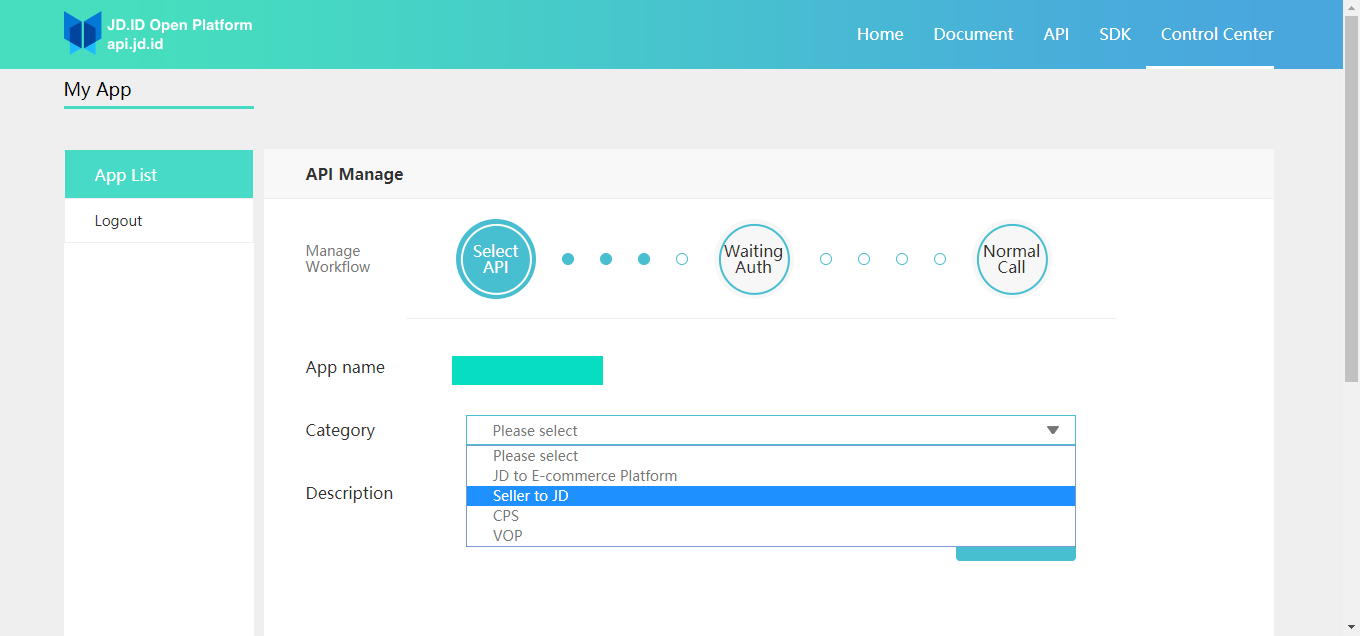Click the Normal Call workflow circle
Viewport: 1360px width, 636px height.
tap(1011, 259)
